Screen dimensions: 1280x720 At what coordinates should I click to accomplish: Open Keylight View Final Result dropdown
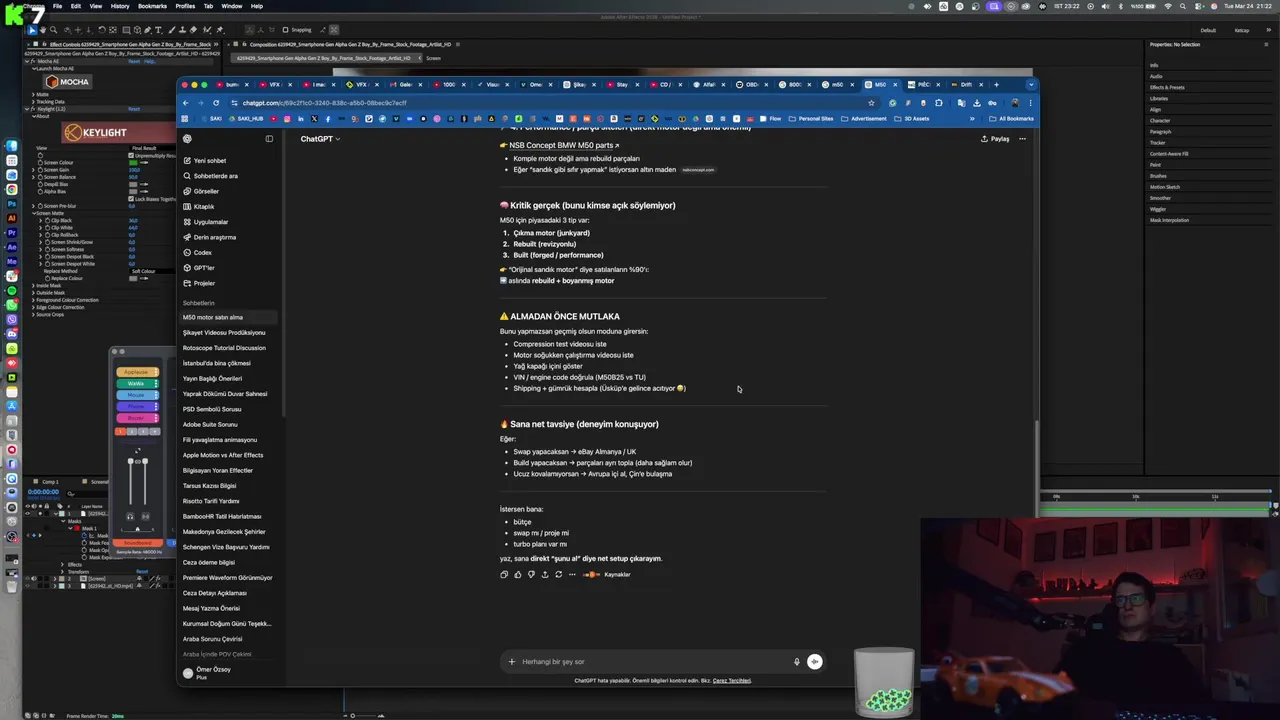(x=152, y=148)
